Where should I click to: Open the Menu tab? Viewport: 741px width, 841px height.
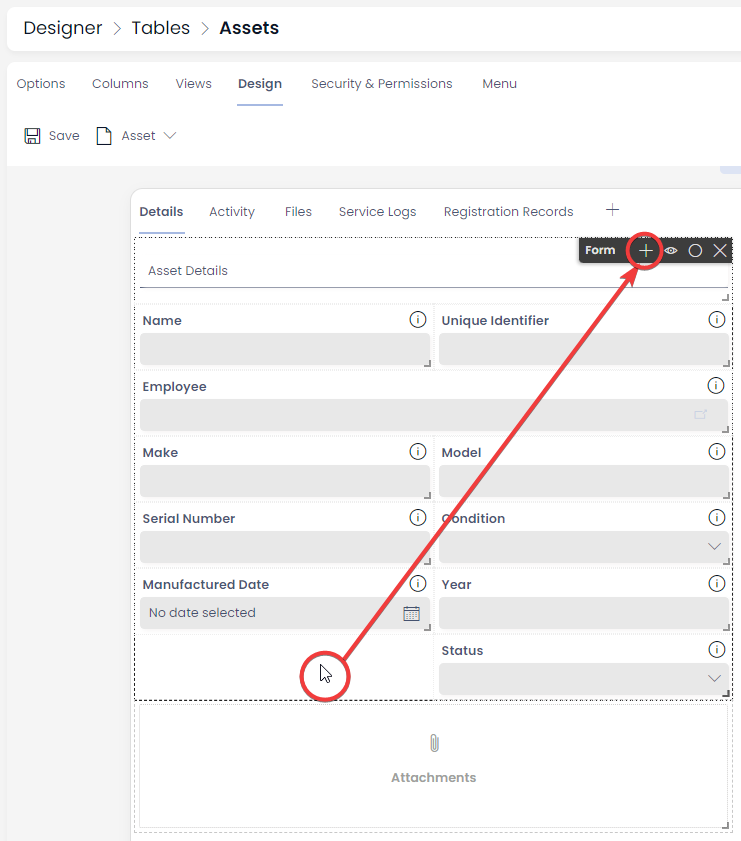click(499, 84)
